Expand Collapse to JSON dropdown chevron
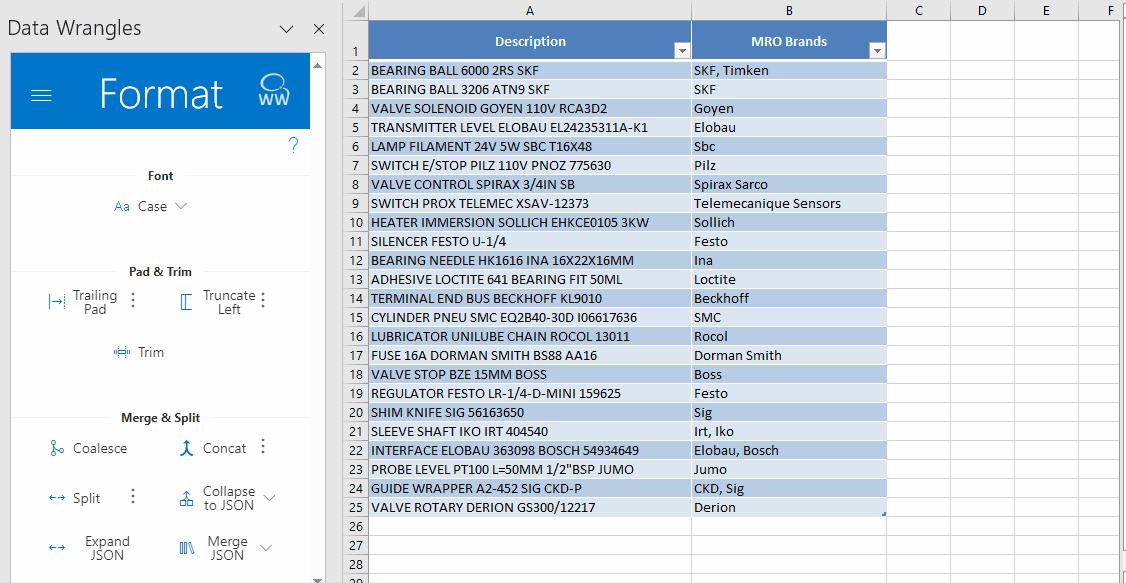1126x583 pixels. [270, 498]
